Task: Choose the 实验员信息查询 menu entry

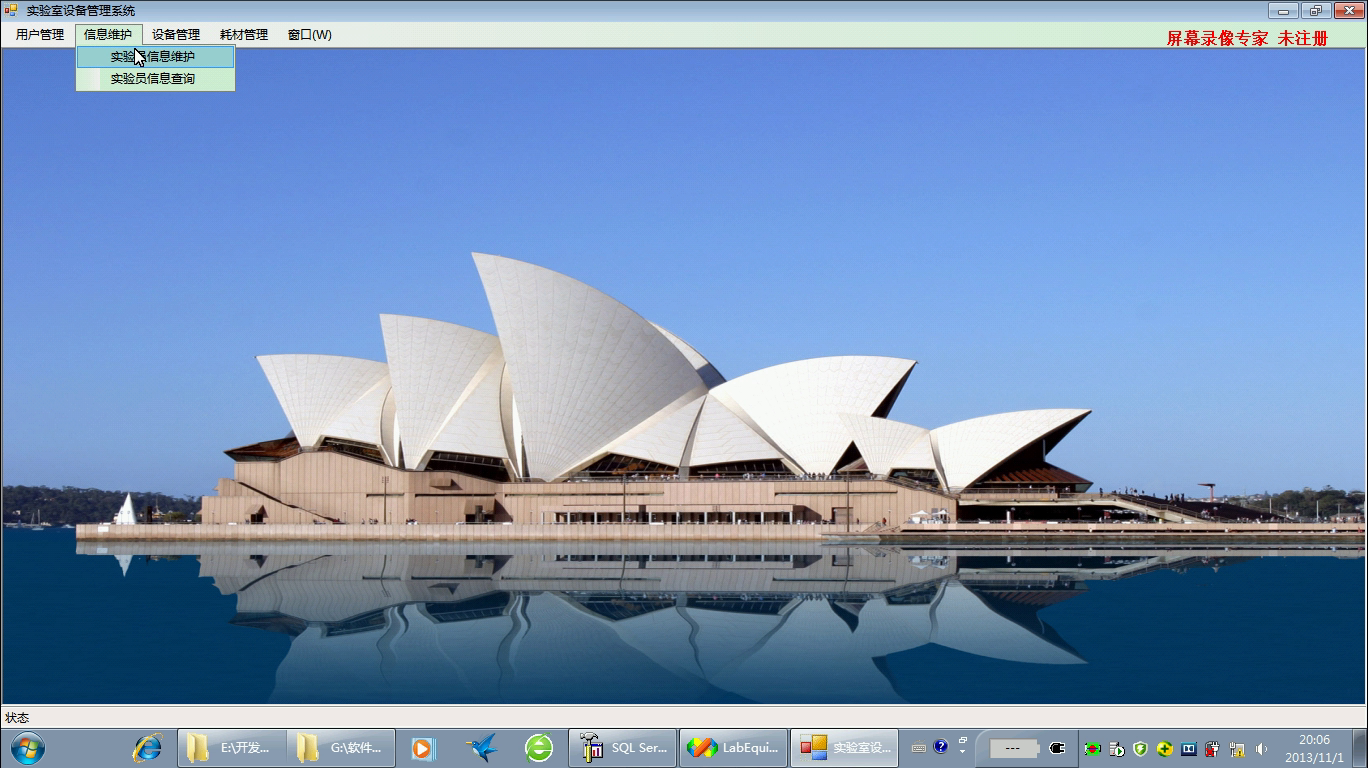Action: pos(155,79)
